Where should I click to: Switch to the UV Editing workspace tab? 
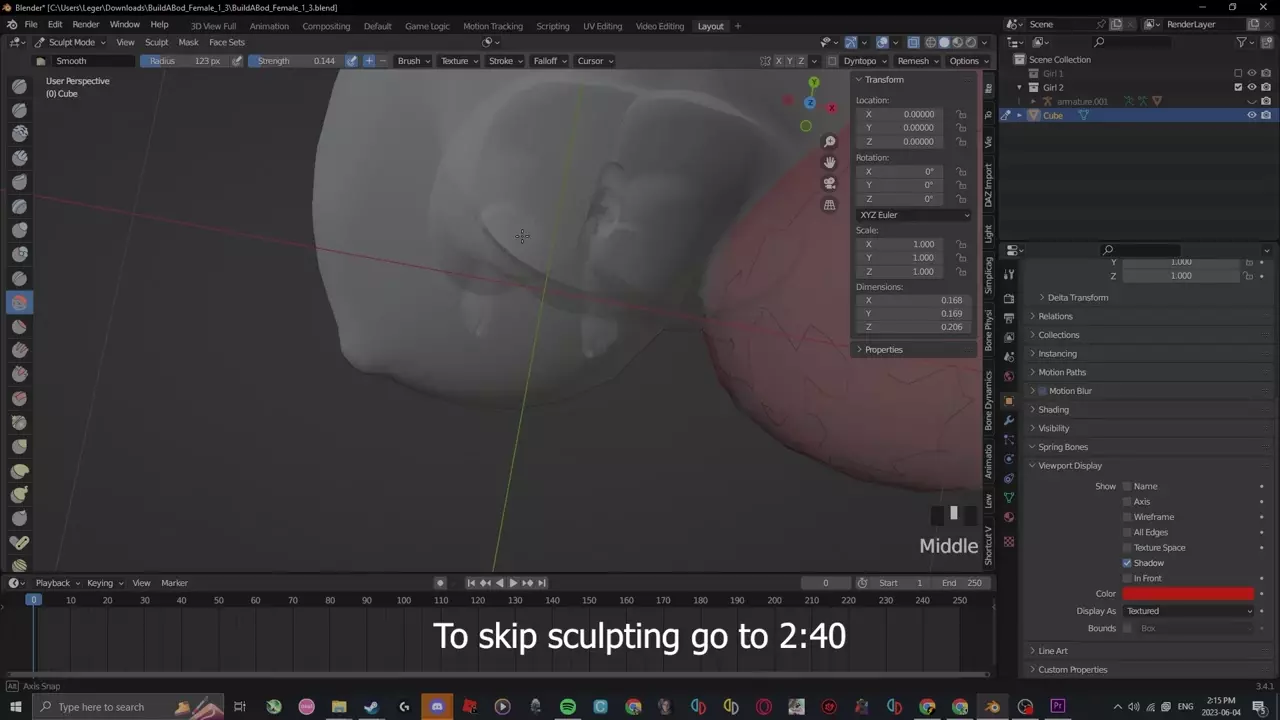pyautogui.click(x=602, y=26)
